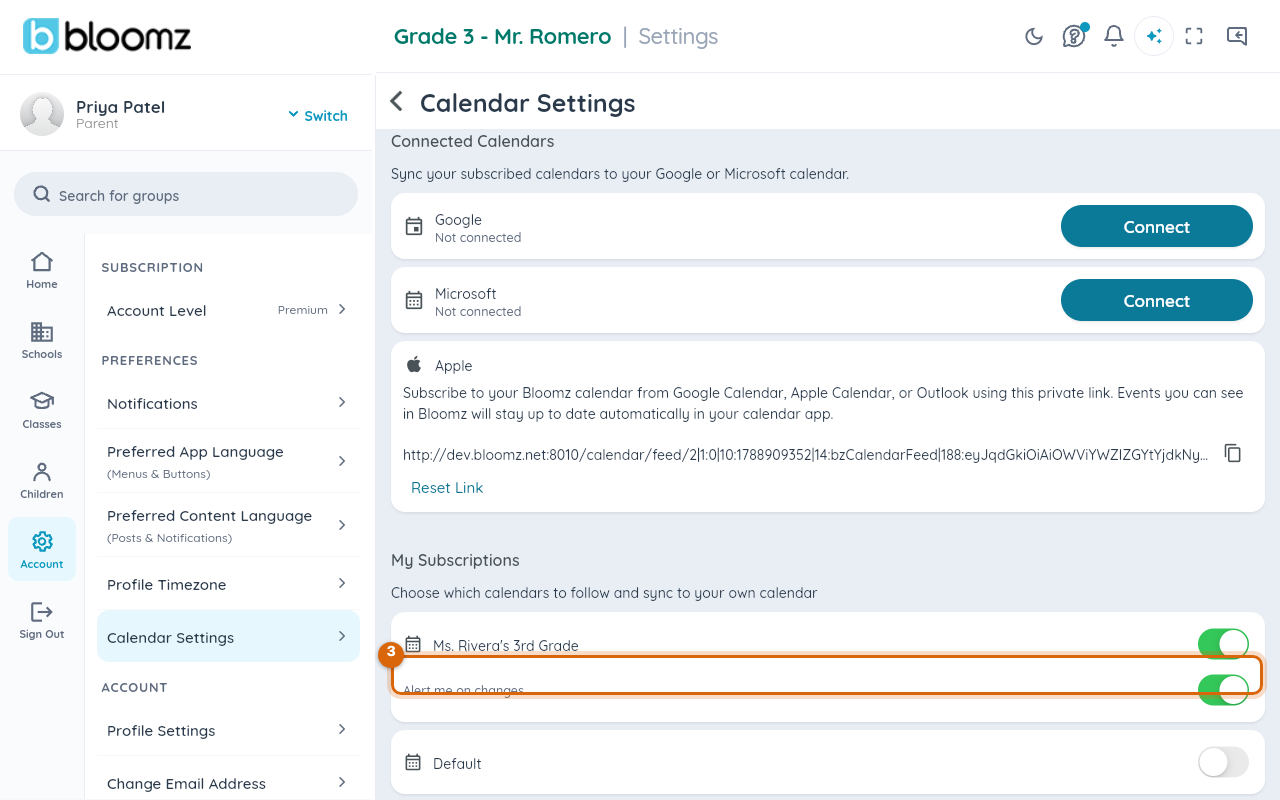Click the Microsoft calendar icon
This screenshot has height=800, width=1280.
click(414, 300)
